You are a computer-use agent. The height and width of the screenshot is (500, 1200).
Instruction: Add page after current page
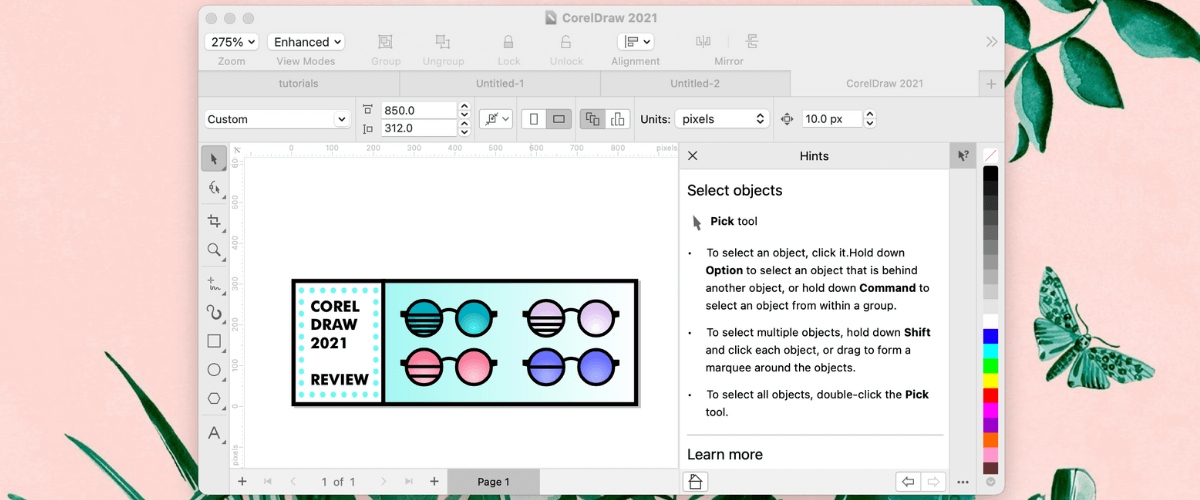coord(433,481)
